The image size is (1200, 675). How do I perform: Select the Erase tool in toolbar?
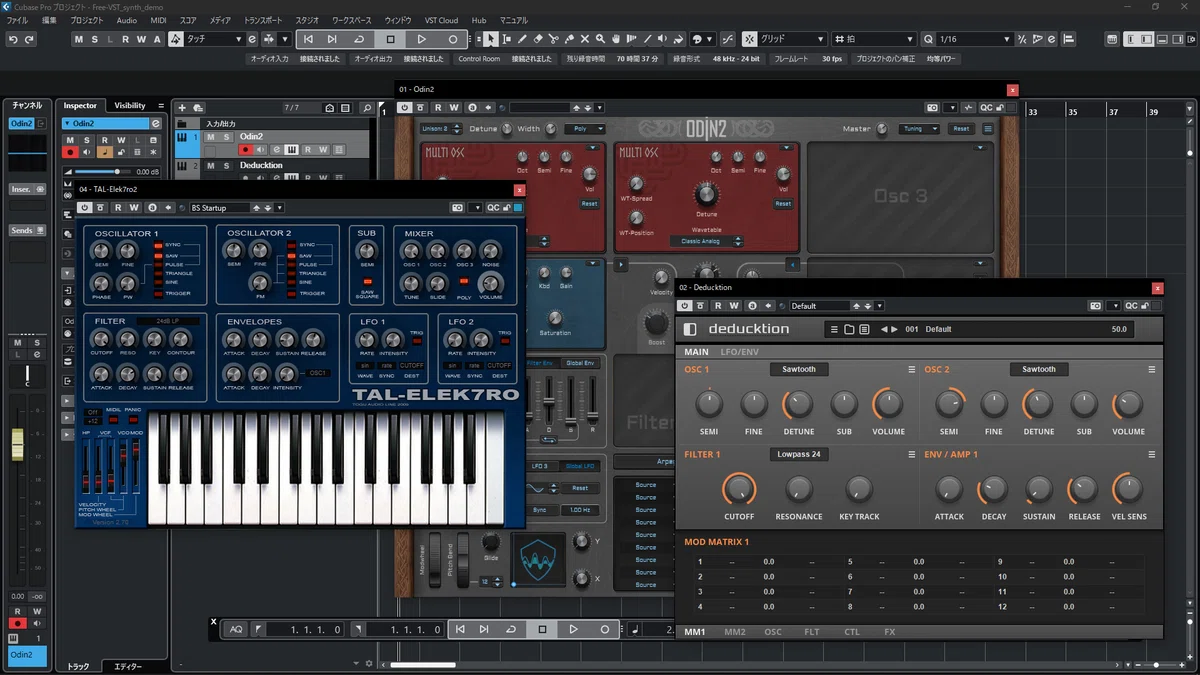[x=538, y=39]
